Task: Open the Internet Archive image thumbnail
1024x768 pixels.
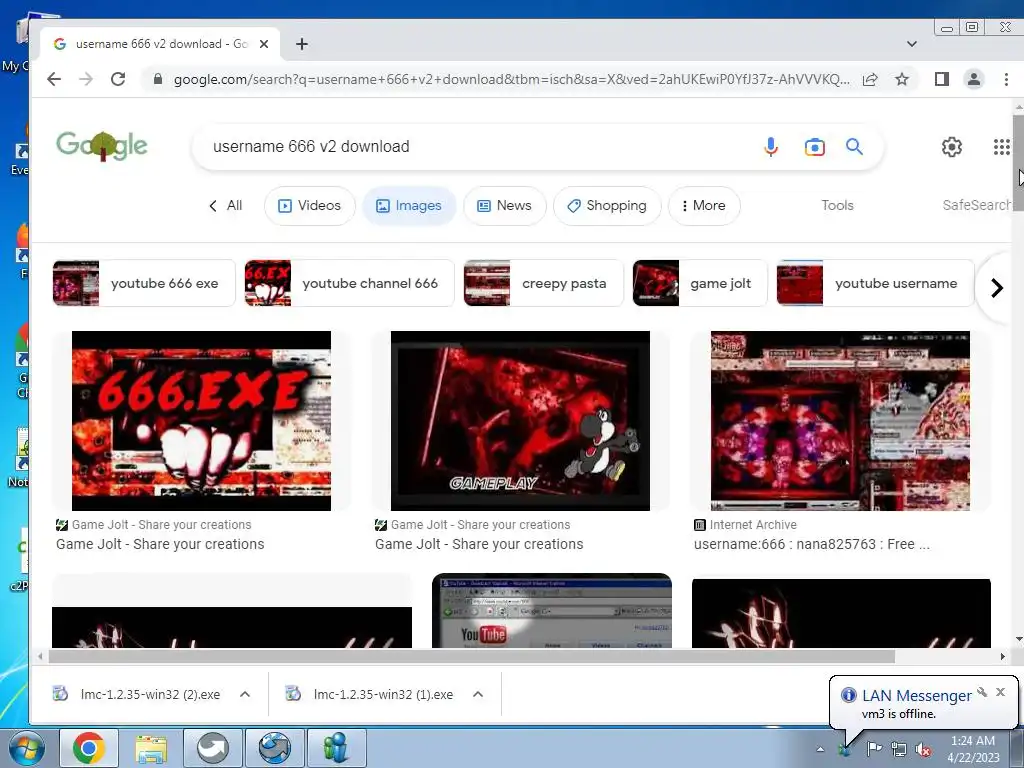Action: [840, 421]
